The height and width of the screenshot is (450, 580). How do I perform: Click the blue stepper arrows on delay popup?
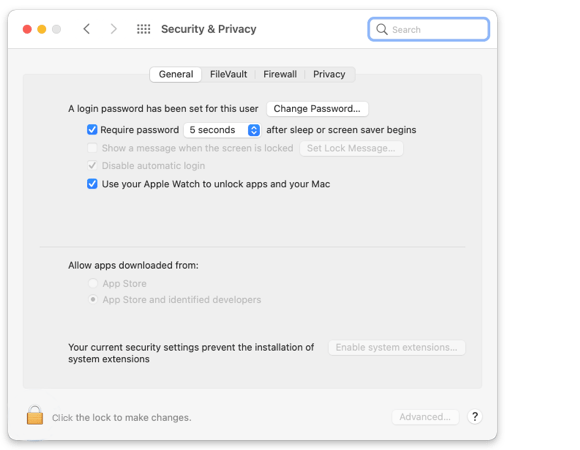[x=254, y=130]
